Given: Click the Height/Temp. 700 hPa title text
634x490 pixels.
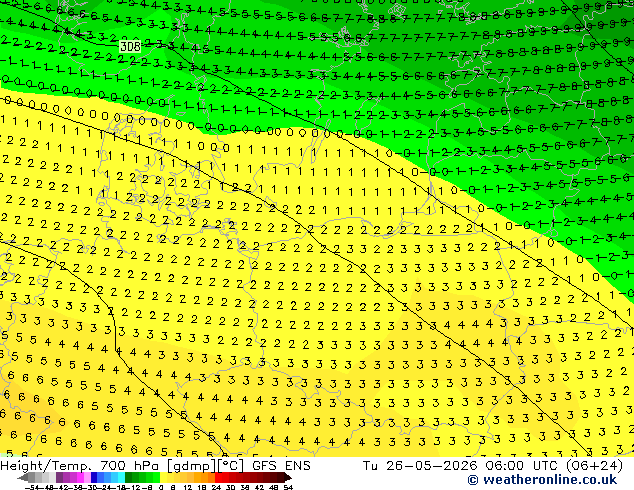Looking at the screenshot, I should pos(82,466).
